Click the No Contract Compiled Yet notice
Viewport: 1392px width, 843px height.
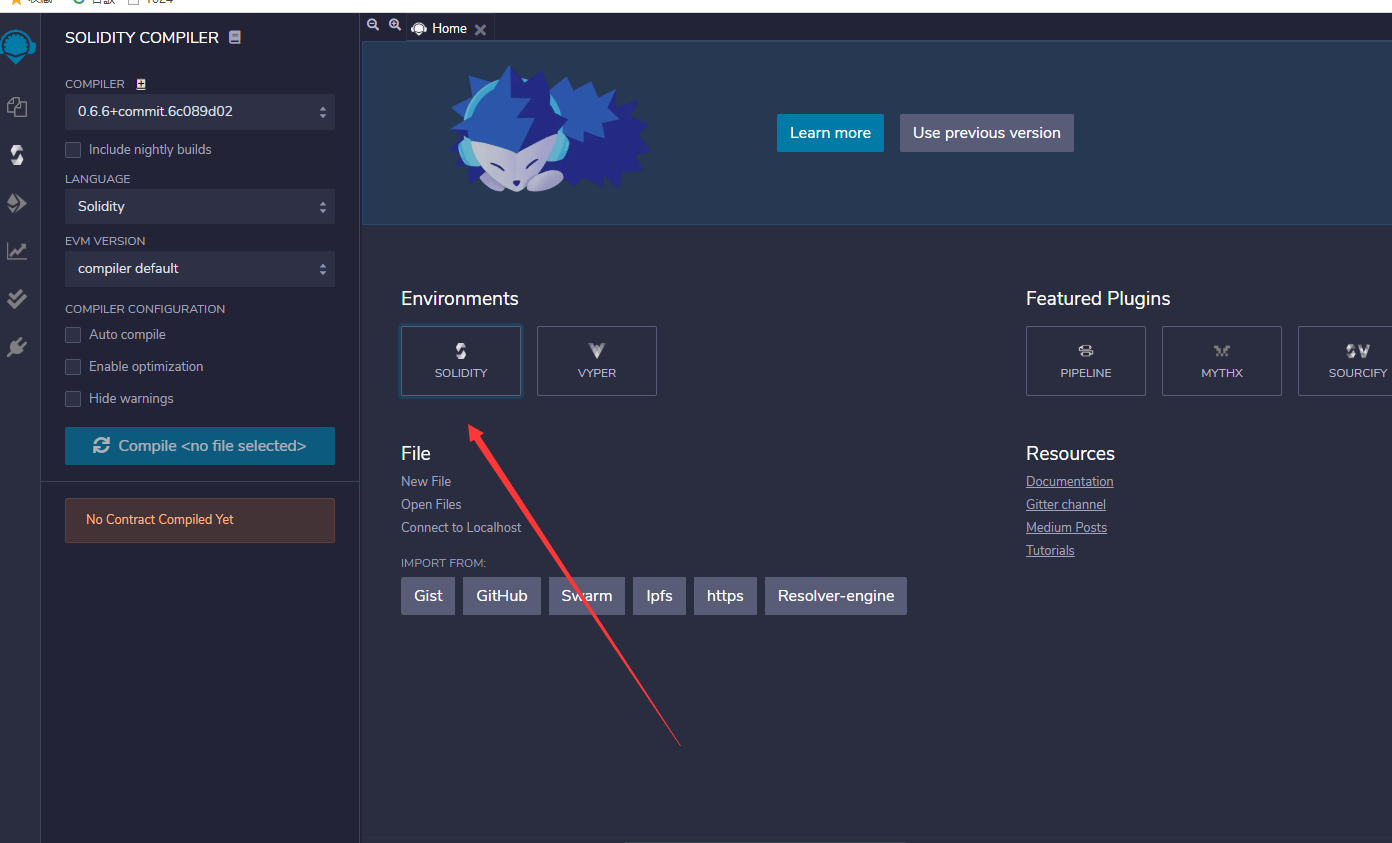(200, 520)
